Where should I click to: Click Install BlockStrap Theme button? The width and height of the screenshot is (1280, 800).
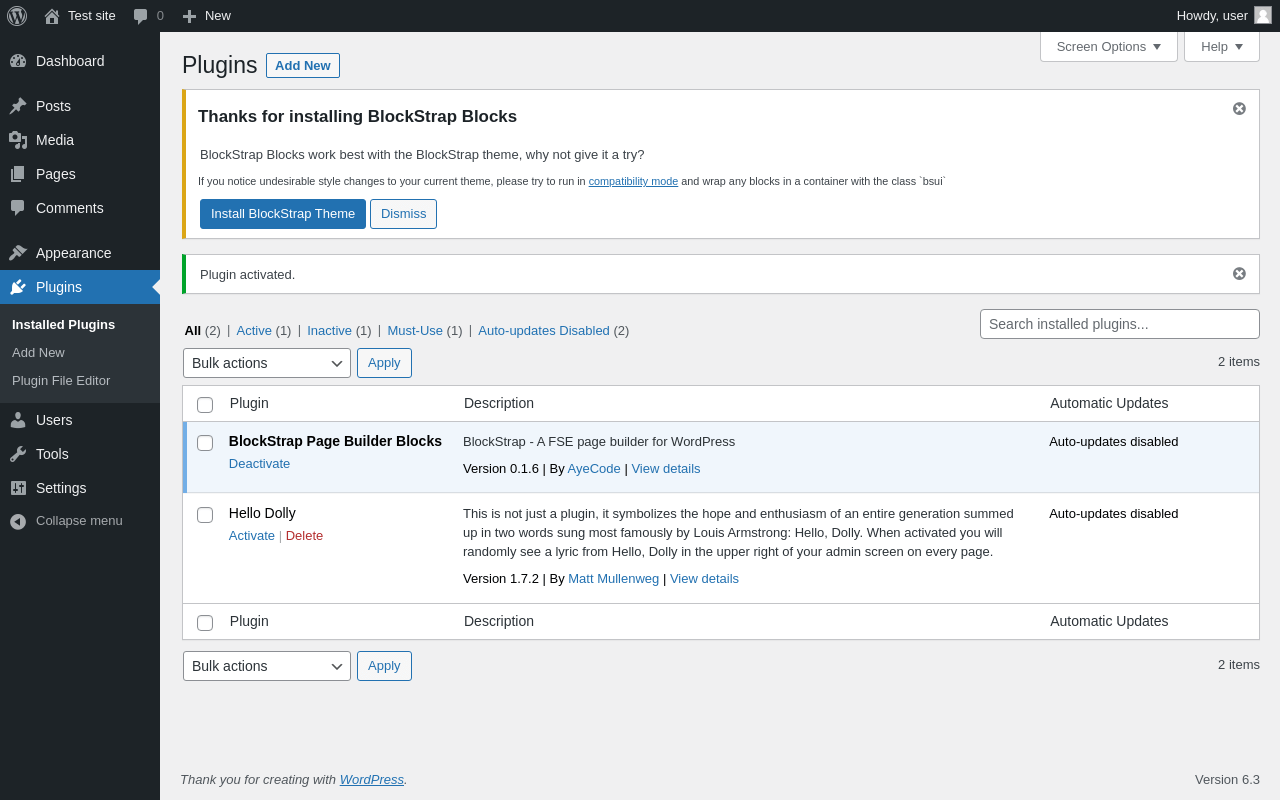point(283,214)
